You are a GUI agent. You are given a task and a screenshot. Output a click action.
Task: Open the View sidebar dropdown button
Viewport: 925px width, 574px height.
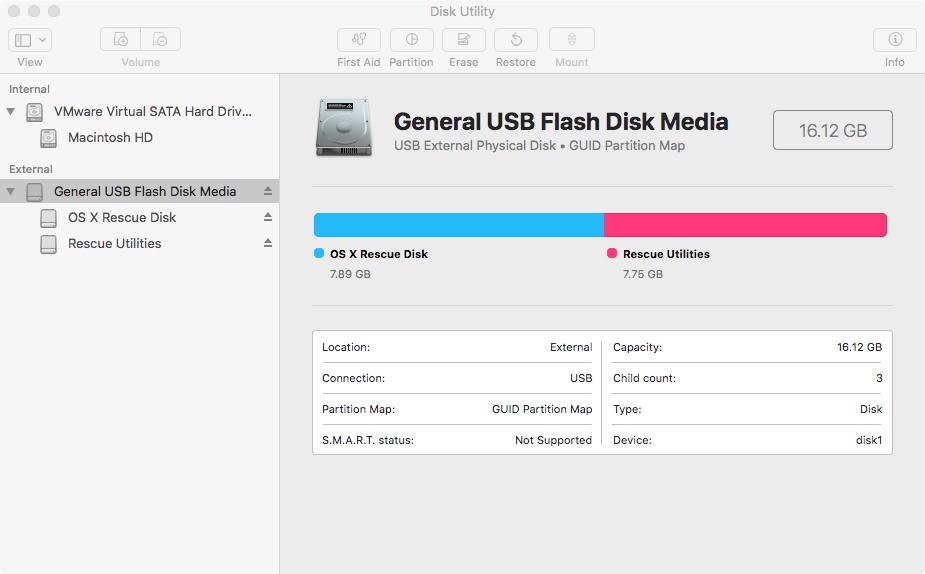pyautogui.click(x=29, y=40)
